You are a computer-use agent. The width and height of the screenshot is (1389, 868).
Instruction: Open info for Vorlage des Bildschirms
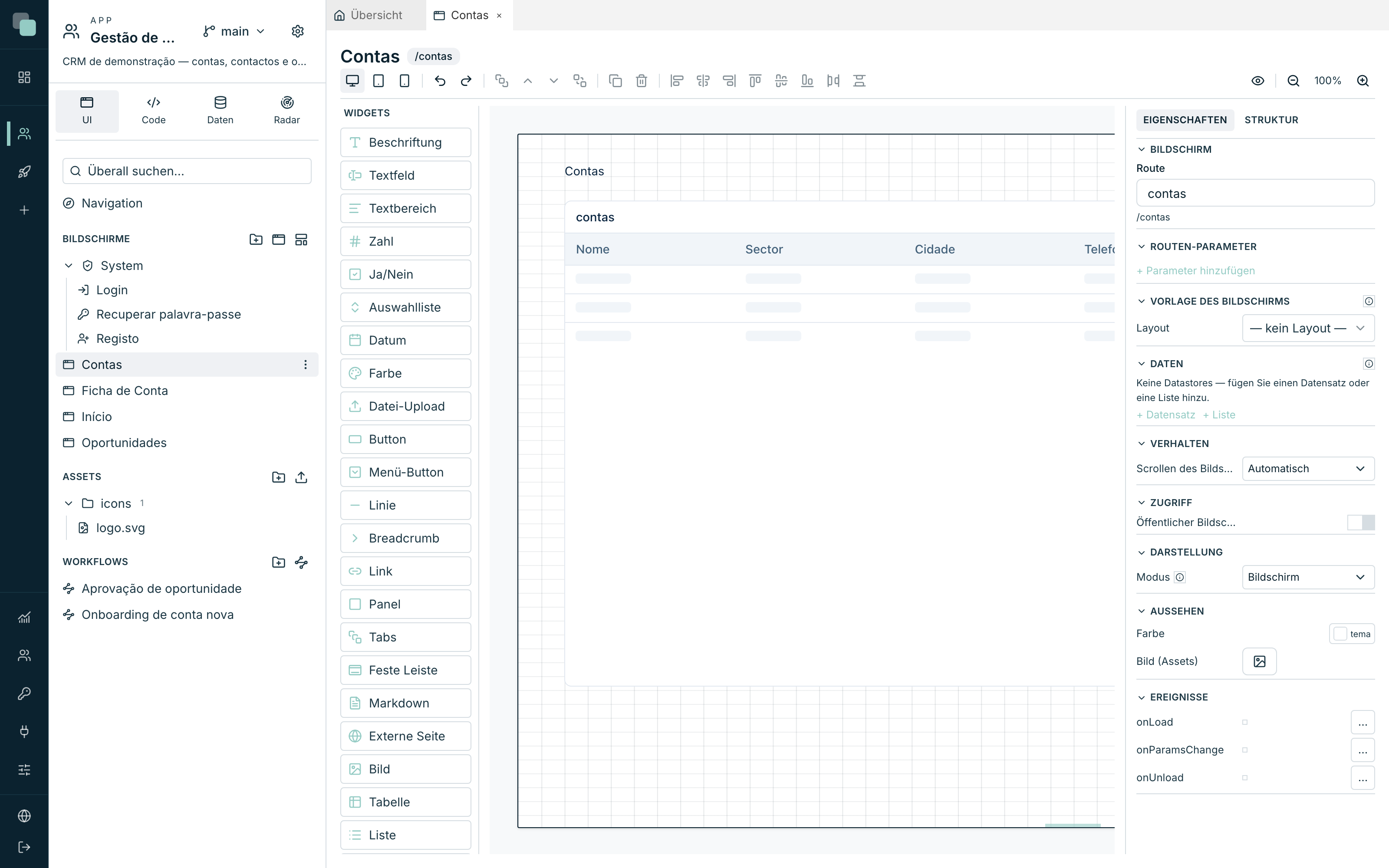[1369, 301]
